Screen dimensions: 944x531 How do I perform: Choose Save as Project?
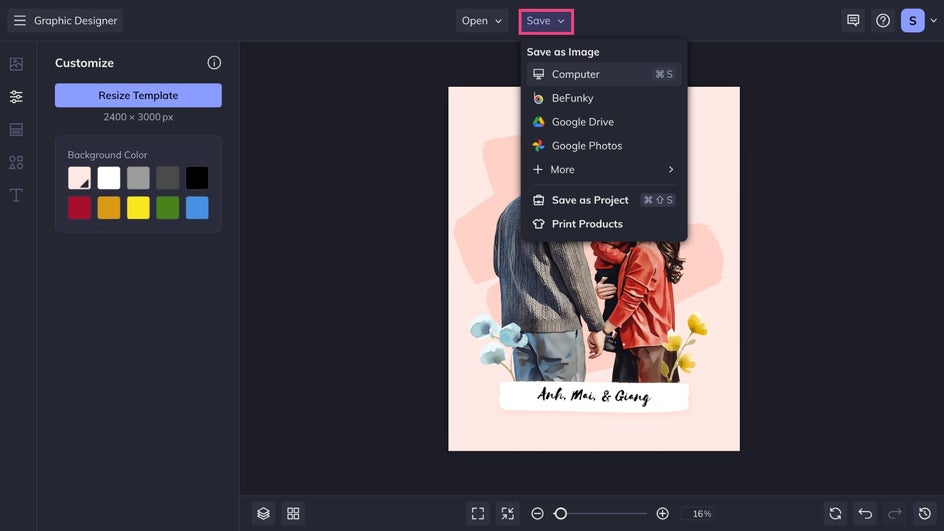coord(603,200)
